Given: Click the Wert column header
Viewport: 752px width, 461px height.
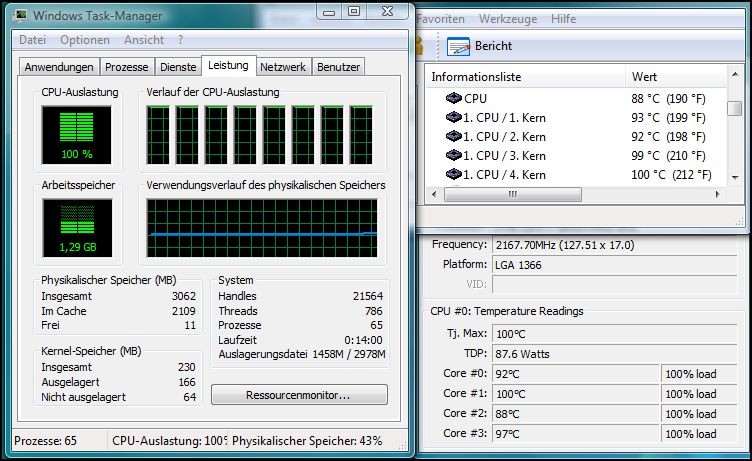Looking at the screenshot, I should point(677,77).
